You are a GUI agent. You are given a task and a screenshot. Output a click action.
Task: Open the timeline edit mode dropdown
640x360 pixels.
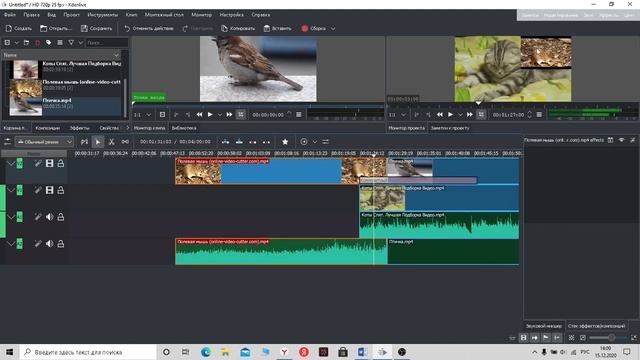point(44,142)
